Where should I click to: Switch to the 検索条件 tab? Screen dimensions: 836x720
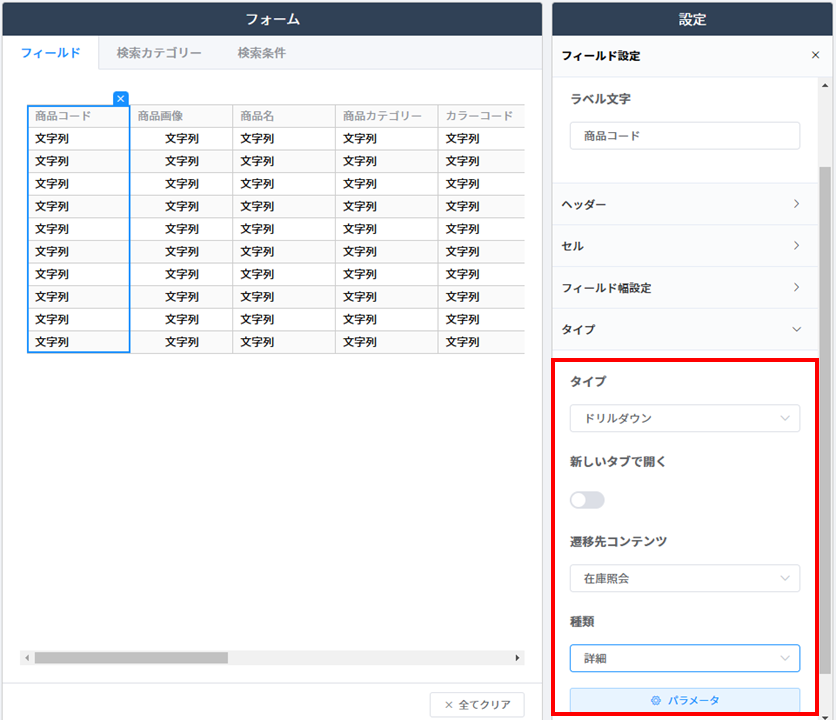(x=262, y=53)
